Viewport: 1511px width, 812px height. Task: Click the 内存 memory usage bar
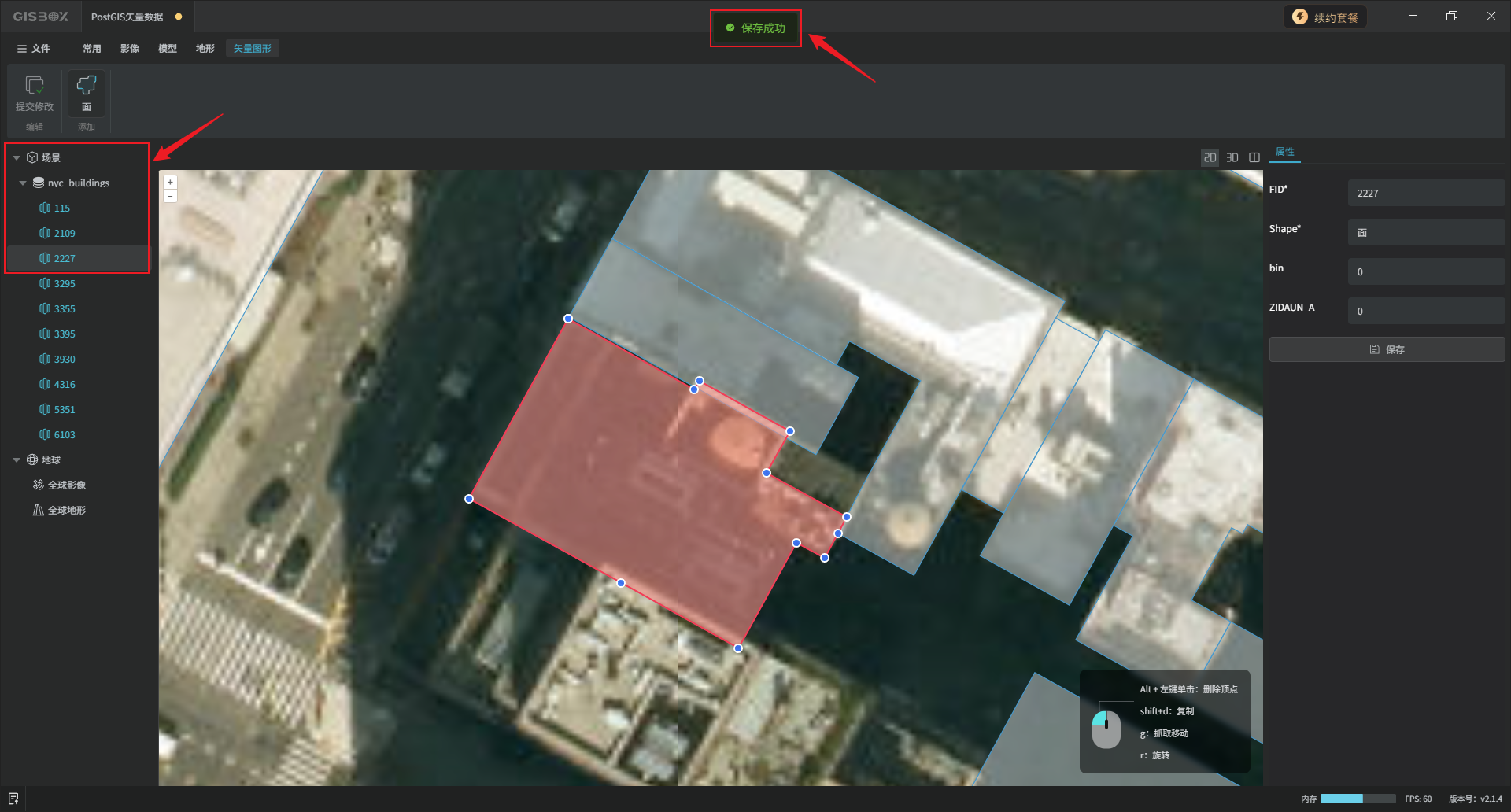coord(1357,799)
